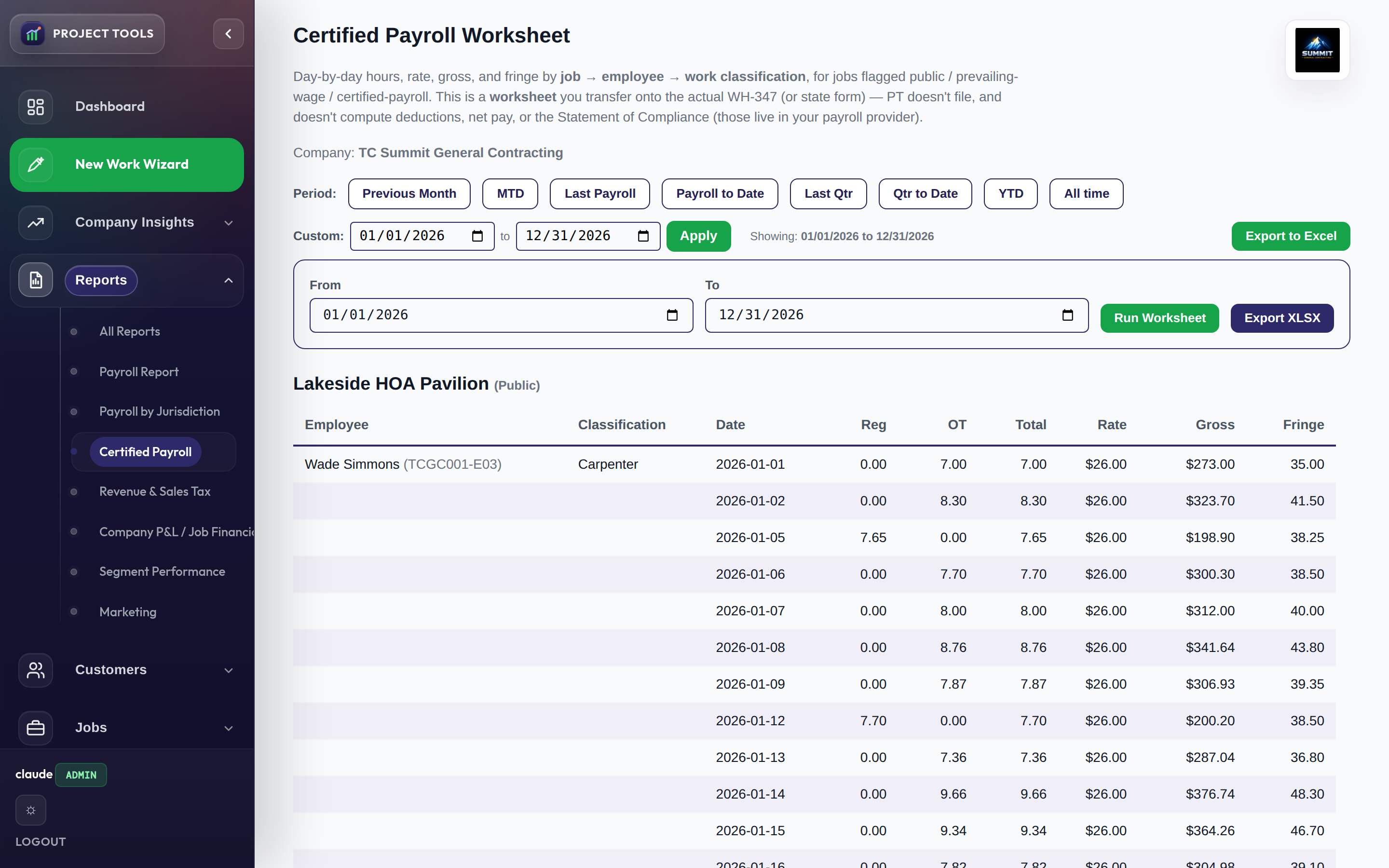
Task: Click the Custom start date field 01/01/2026
Action: [x=422, y=236]
